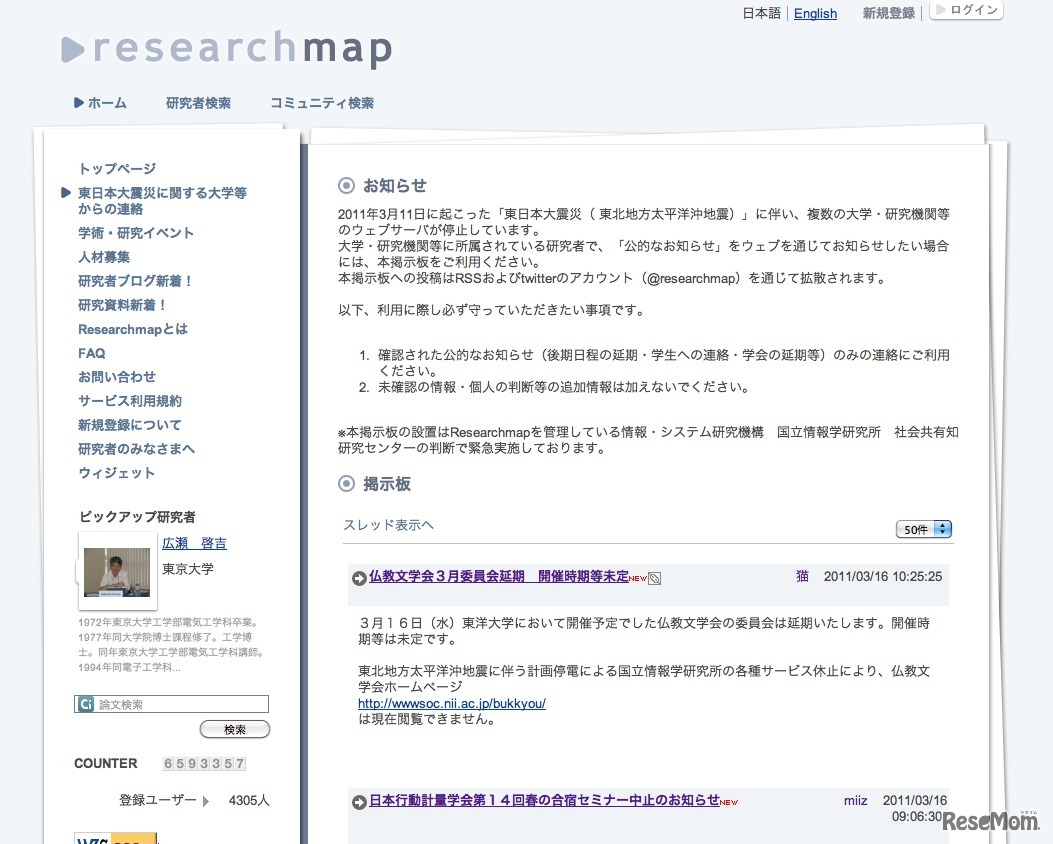The width and height of the screenshot is (1053, 844).
Task: Click the CiNii icon in the paper search box
Action: [86, 704]
